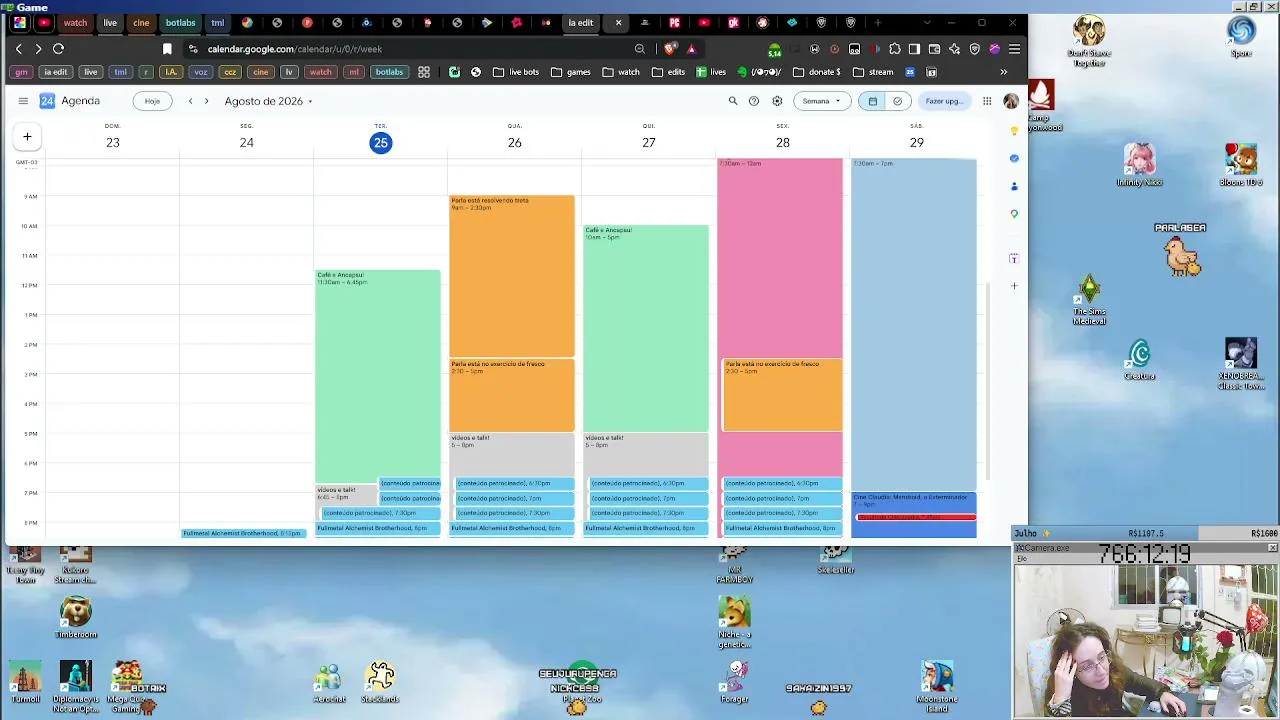Click the 'Fazer upg...' upgrade button

pyautogui.click(x=943, y=101)
